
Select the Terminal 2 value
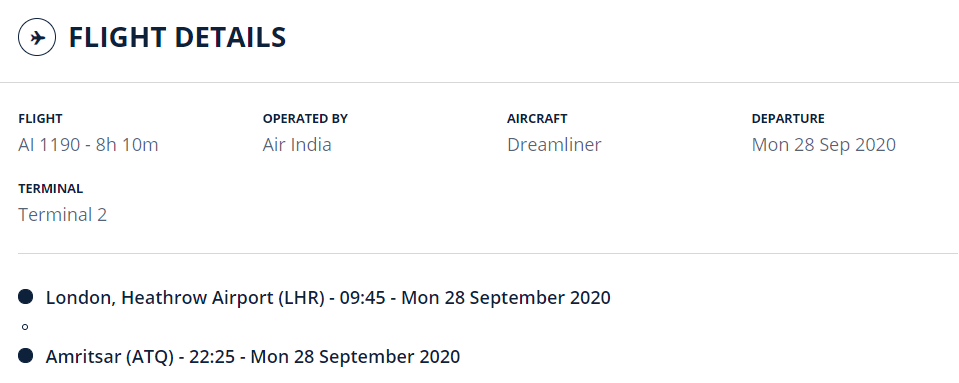62,215
